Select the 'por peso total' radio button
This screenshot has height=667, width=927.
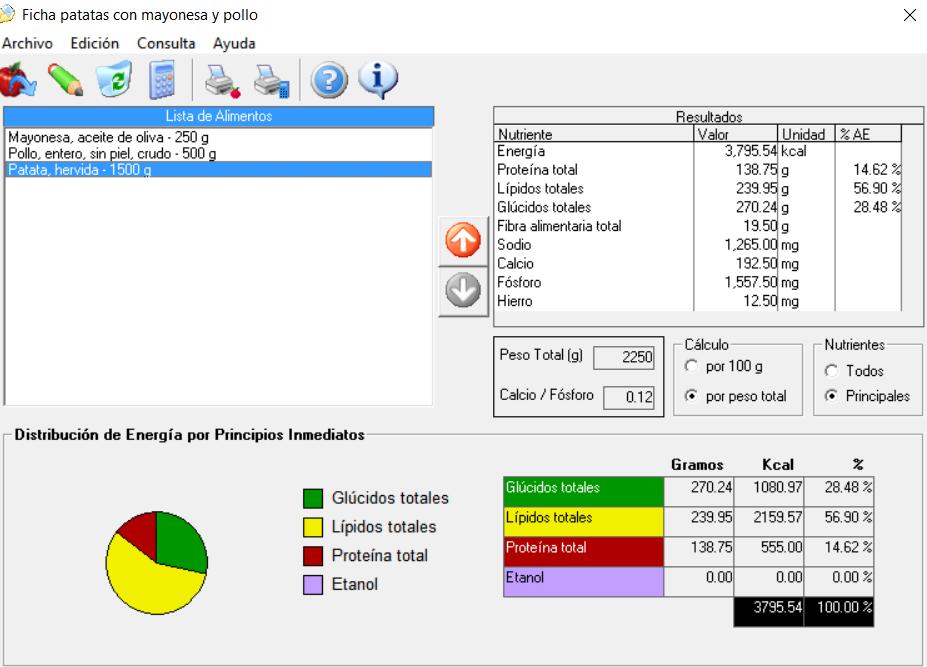tap(691, 396)
